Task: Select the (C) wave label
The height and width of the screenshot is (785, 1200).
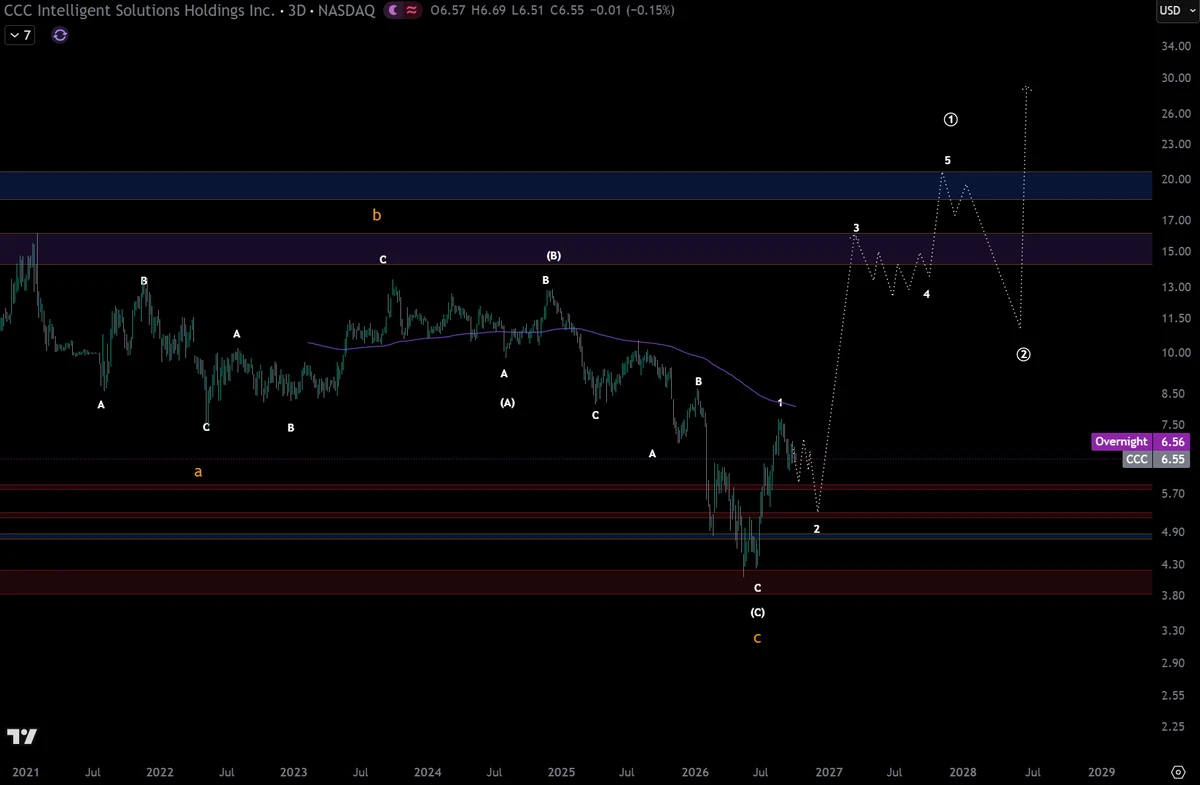Action: [x=757, y=612]
